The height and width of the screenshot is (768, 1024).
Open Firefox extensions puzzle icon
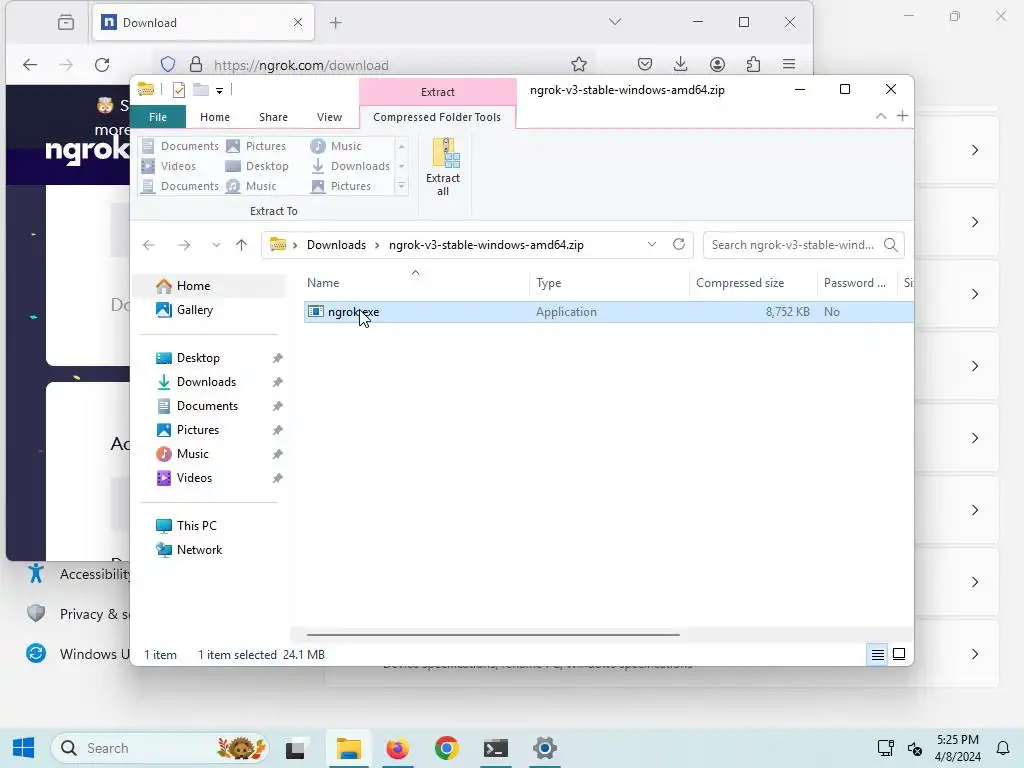tap(753, 64)
